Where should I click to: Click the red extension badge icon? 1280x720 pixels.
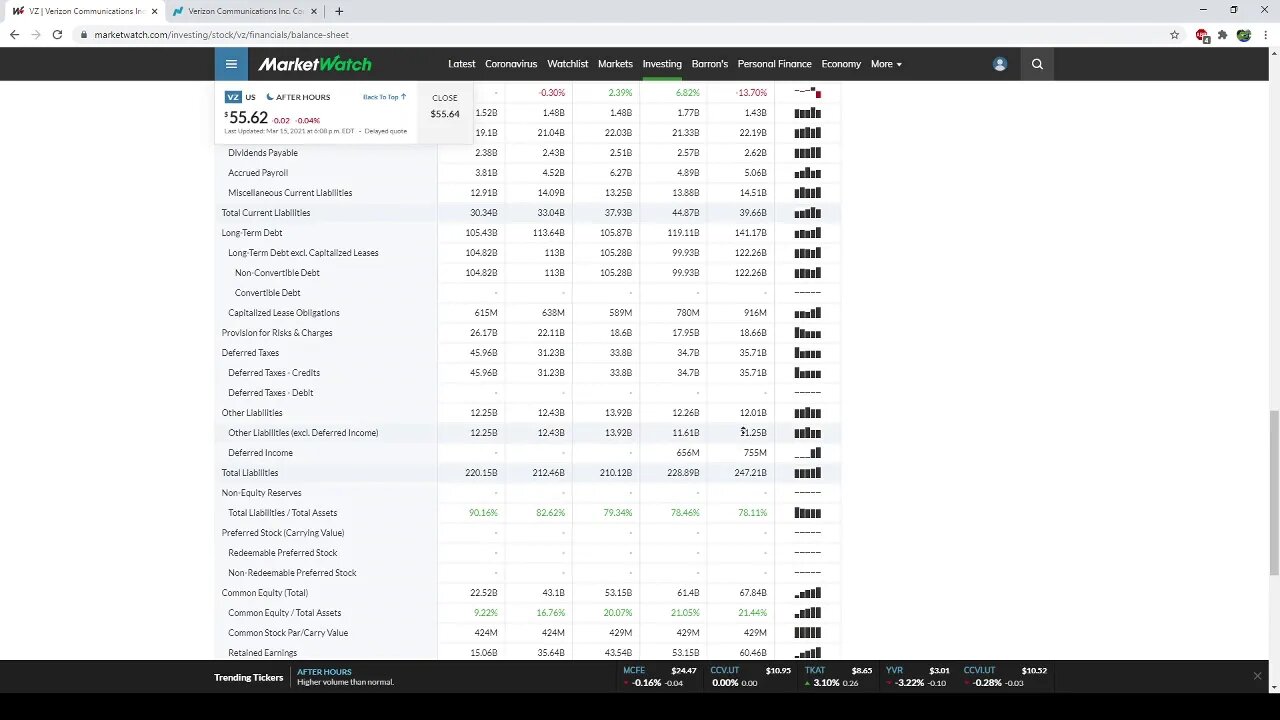[1202, 35]
